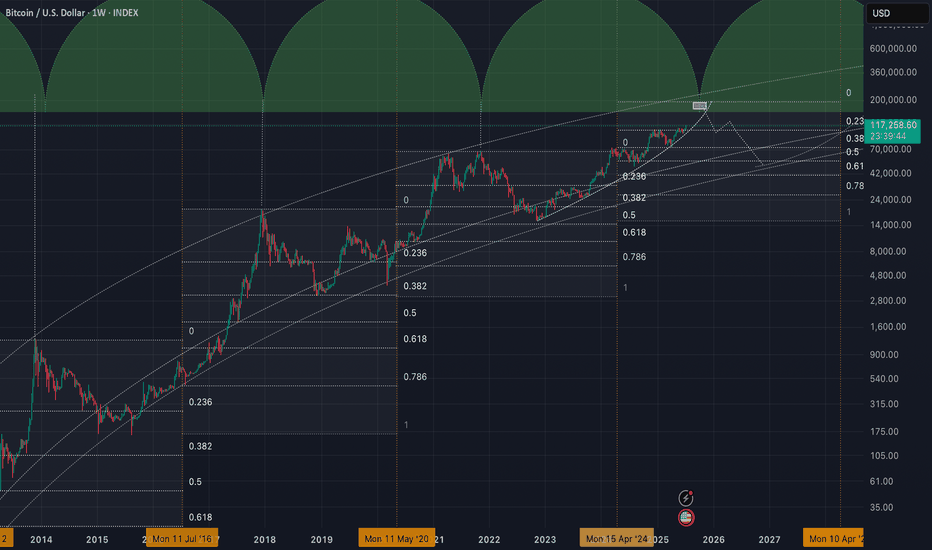Click the 2023 label on time axis
This screenshot has height=550, width=932.
pyautogui.click(x=545, y=540)
